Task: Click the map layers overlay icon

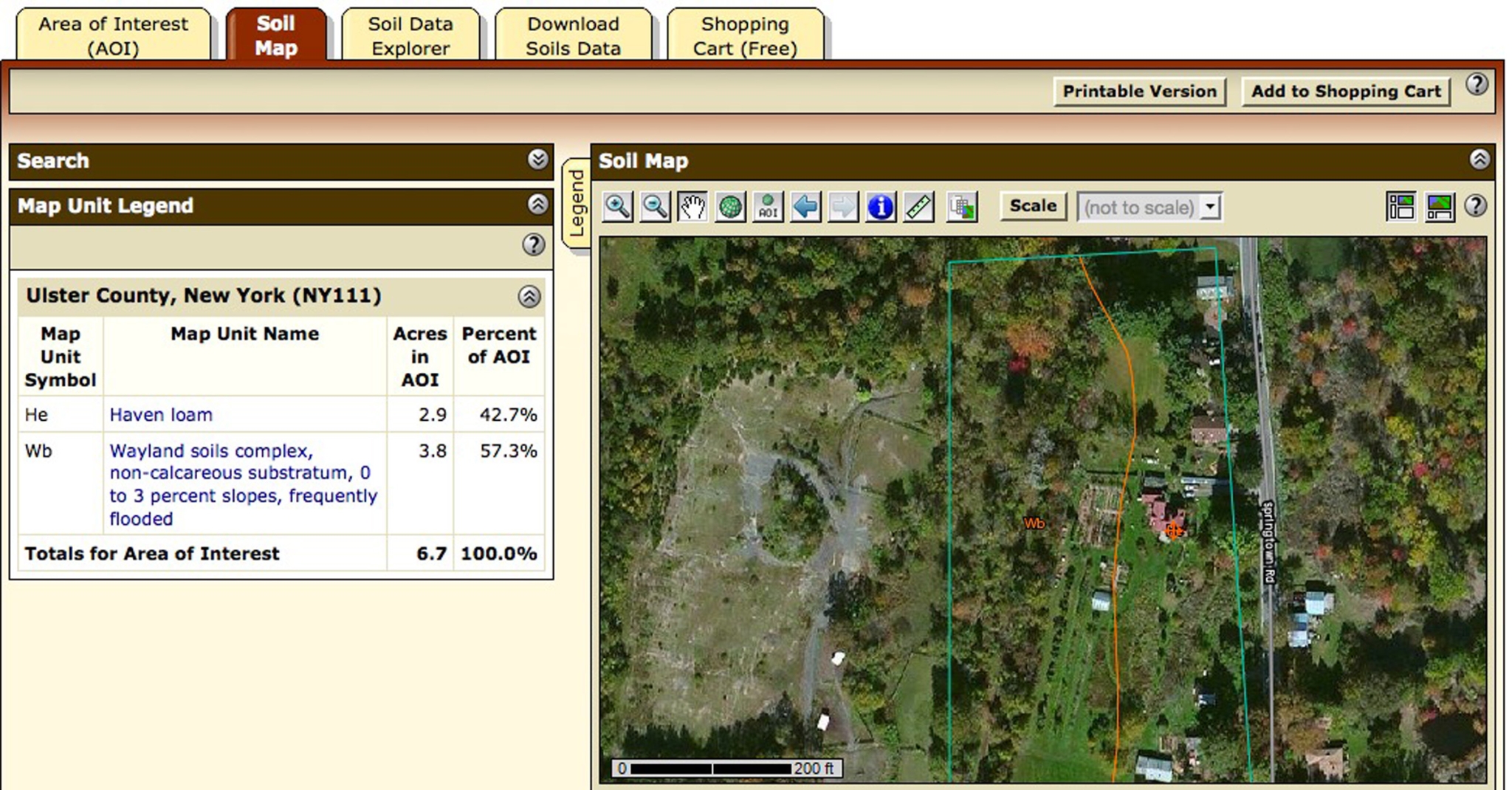Action: (962, 207)
